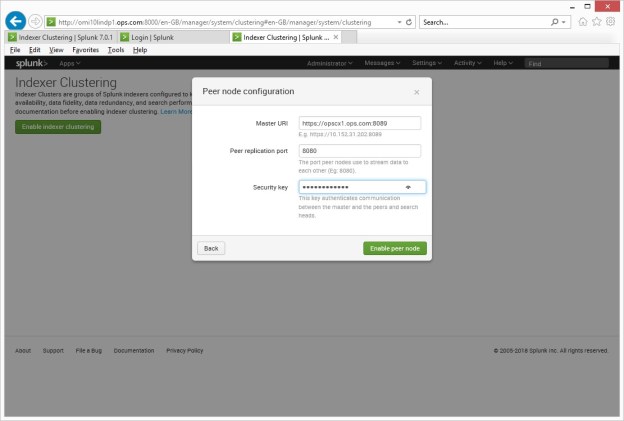The height and width of the screenshot is (421, 624).
Task: Refresh the page with the reload icon
Action: click(x=410, y=21)
